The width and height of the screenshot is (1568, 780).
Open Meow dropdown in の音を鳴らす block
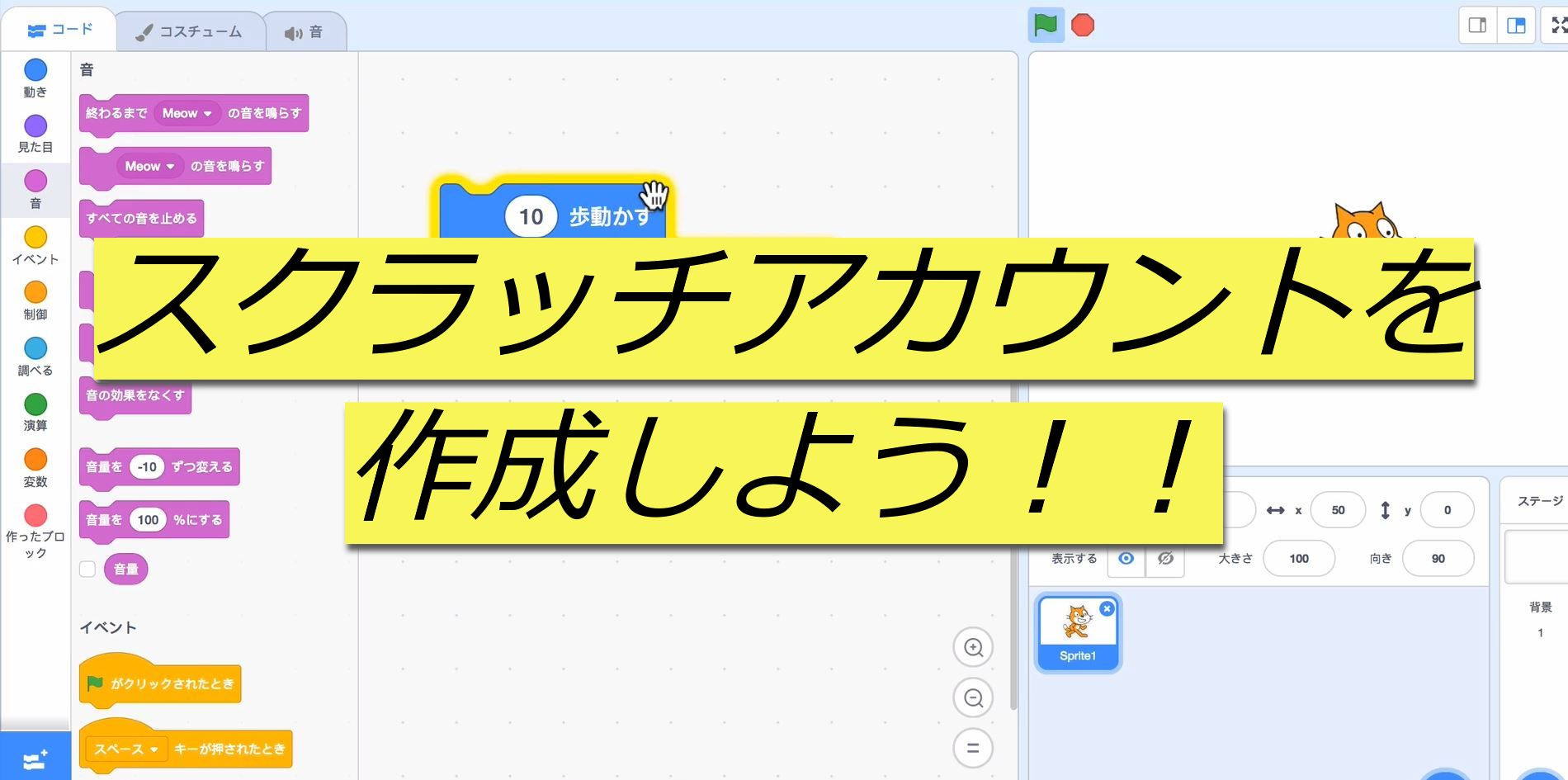click(150, 166)
